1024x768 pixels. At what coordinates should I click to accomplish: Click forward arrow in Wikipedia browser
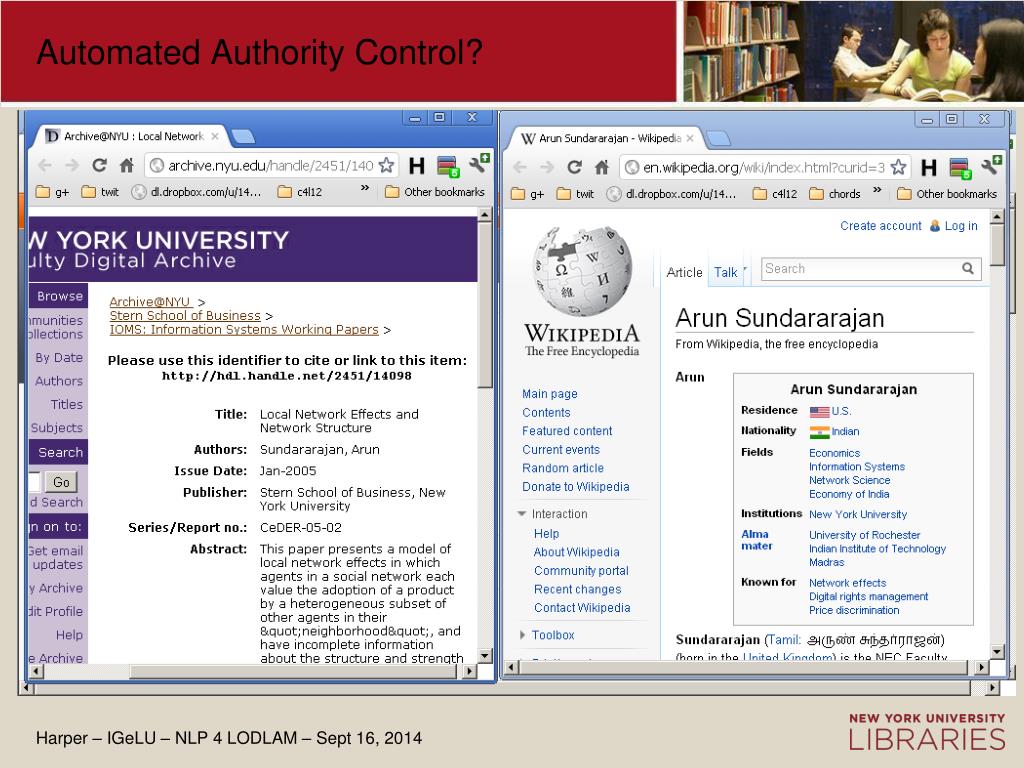[x=547, y=167]
